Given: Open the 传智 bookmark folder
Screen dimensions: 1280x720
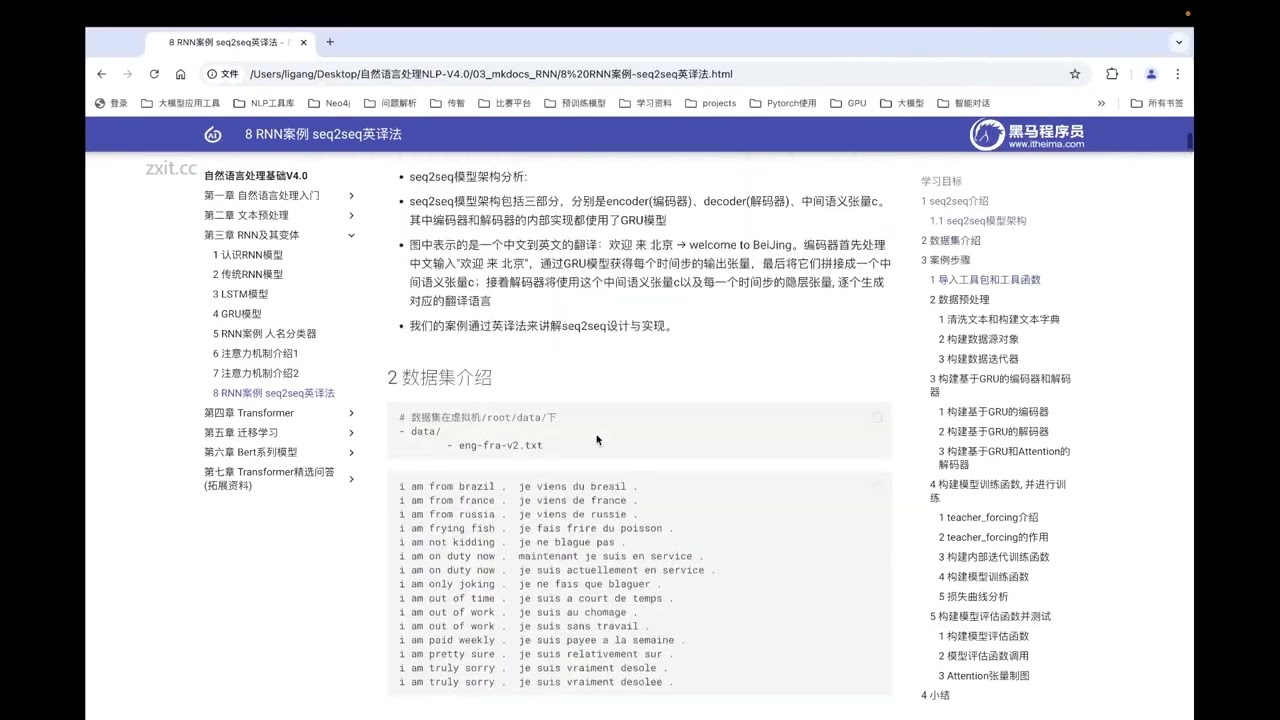Looking at the screenshot, I should (447, 103).
